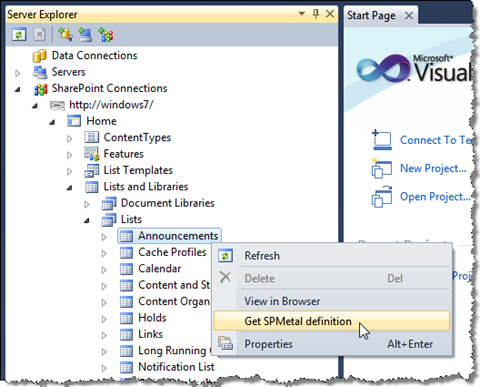Collapse the Lists node

[87, 221]
